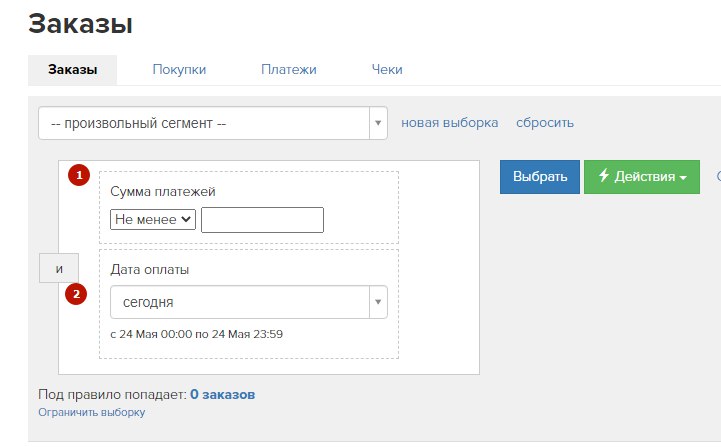
Task: Click the blue Выбрать button
Action: click(540, 177)
